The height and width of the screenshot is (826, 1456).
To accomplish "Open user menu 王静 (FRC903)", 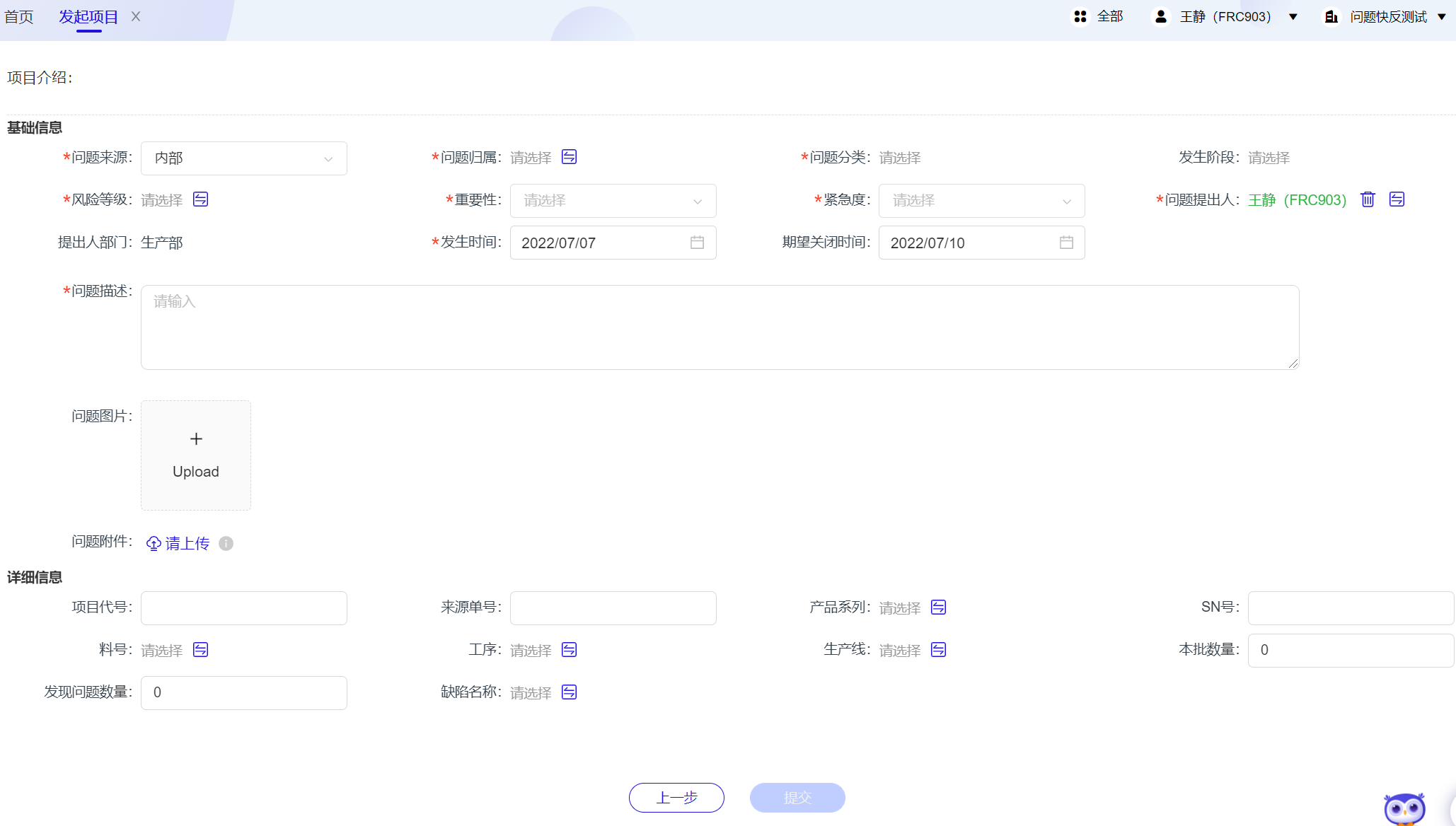I will 1226,16.
